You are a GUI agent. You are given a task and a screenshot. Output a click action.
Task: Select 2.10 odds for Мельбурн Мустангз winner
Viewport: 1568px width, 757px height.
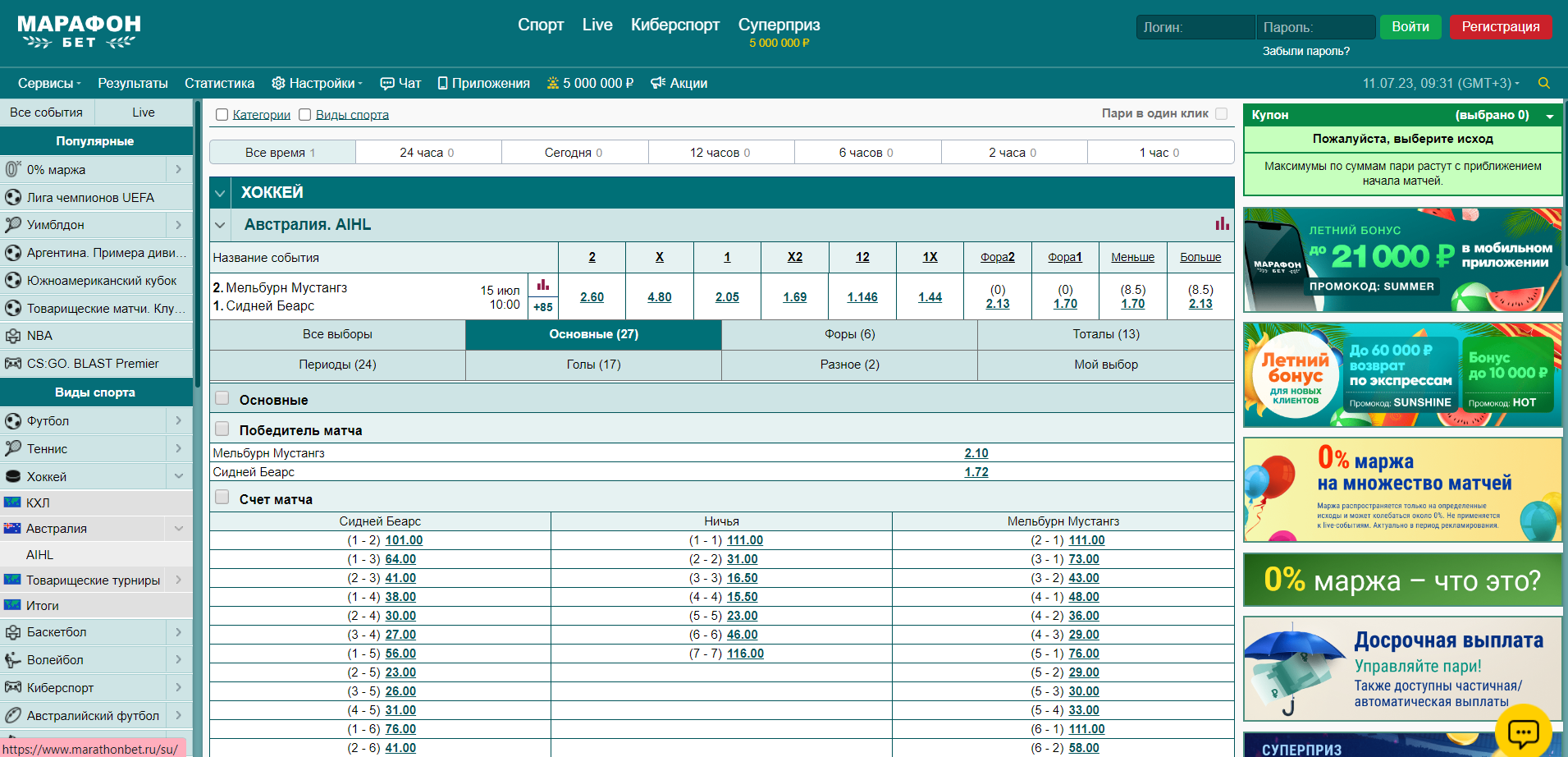pos(976,453)
